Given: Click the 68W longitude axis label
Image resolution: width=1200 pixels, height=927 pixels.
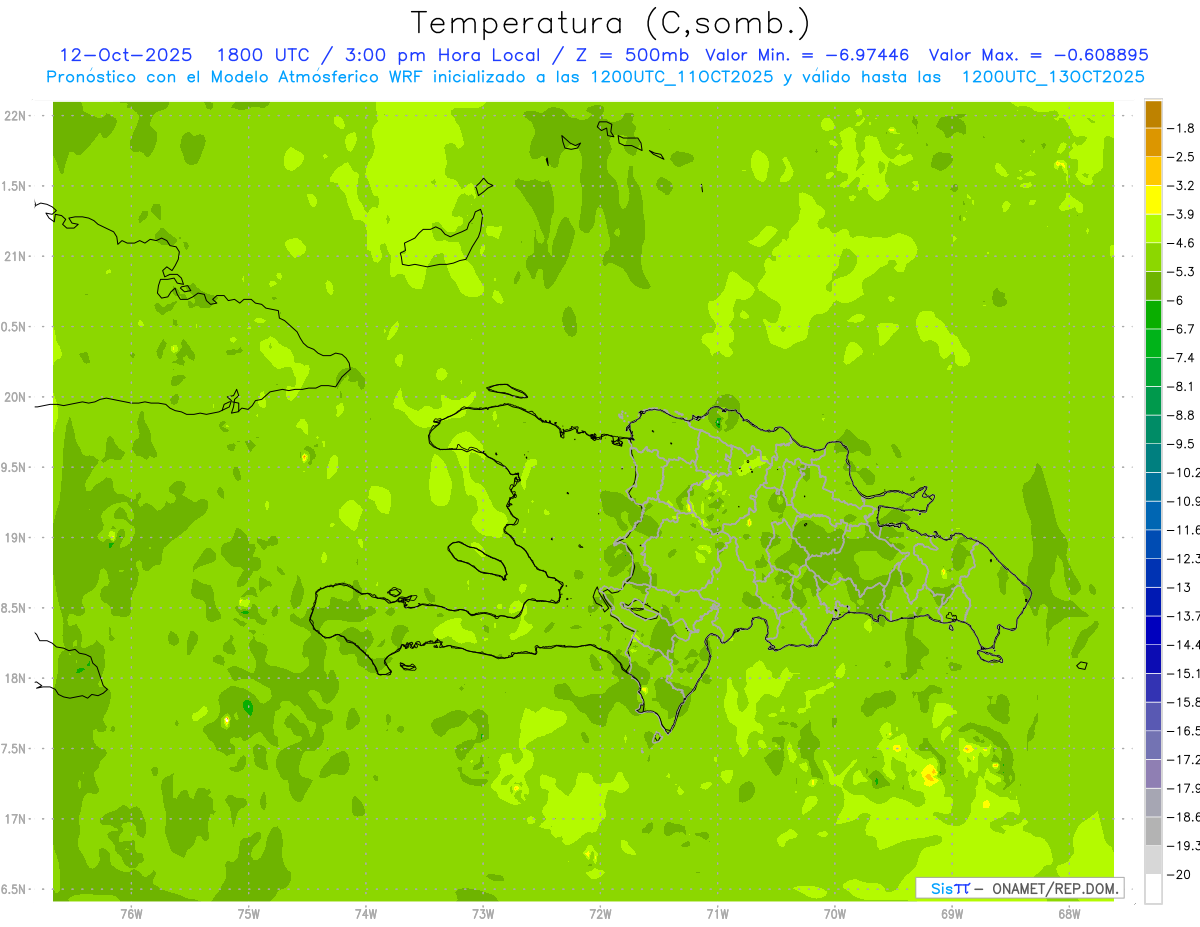Looking at the screenshot, I should pos(1068,912).
